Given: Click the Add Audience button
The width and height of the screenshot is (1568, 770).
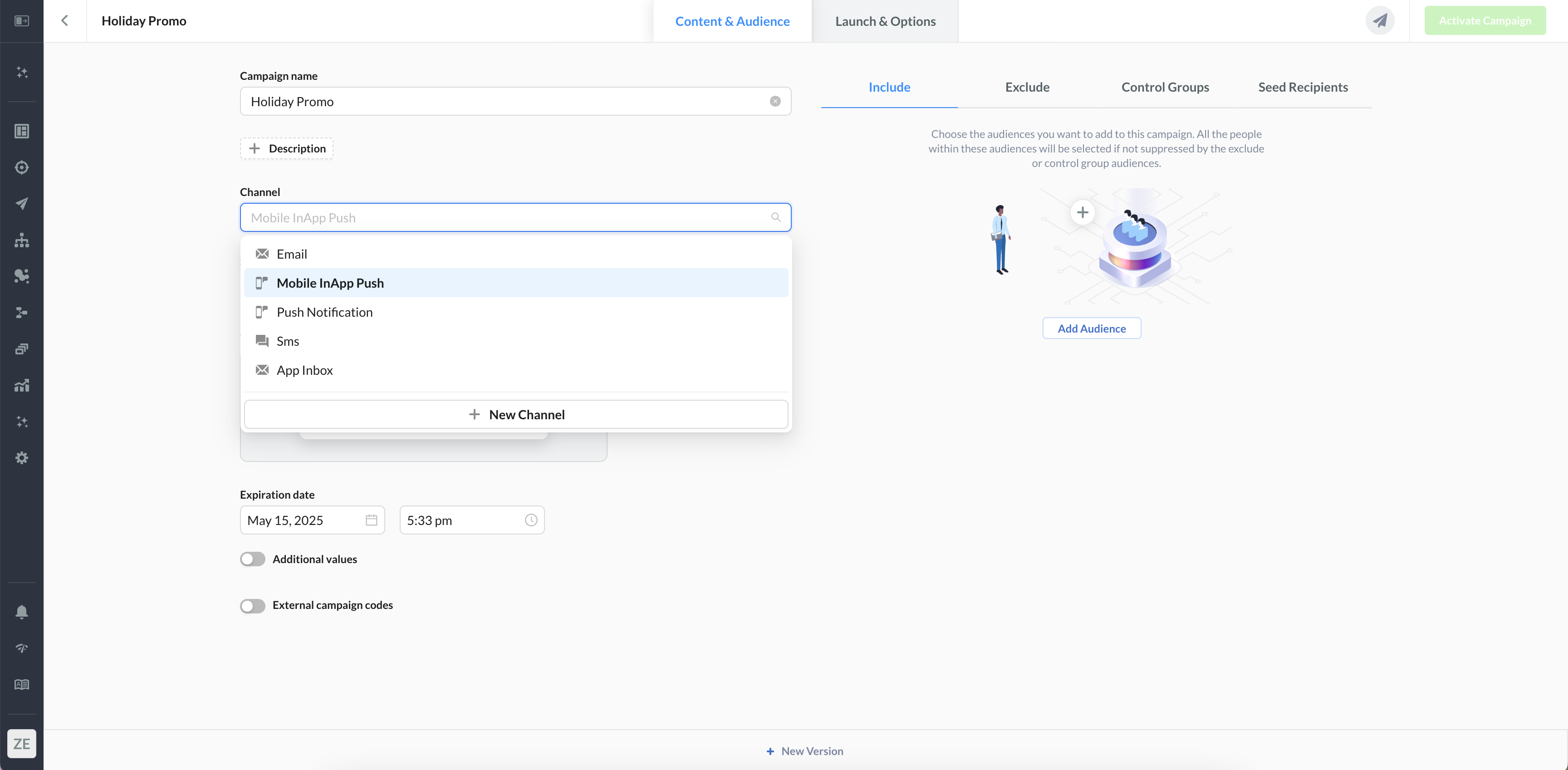Looking at the screenshot, I should (x=1092, y=329).
